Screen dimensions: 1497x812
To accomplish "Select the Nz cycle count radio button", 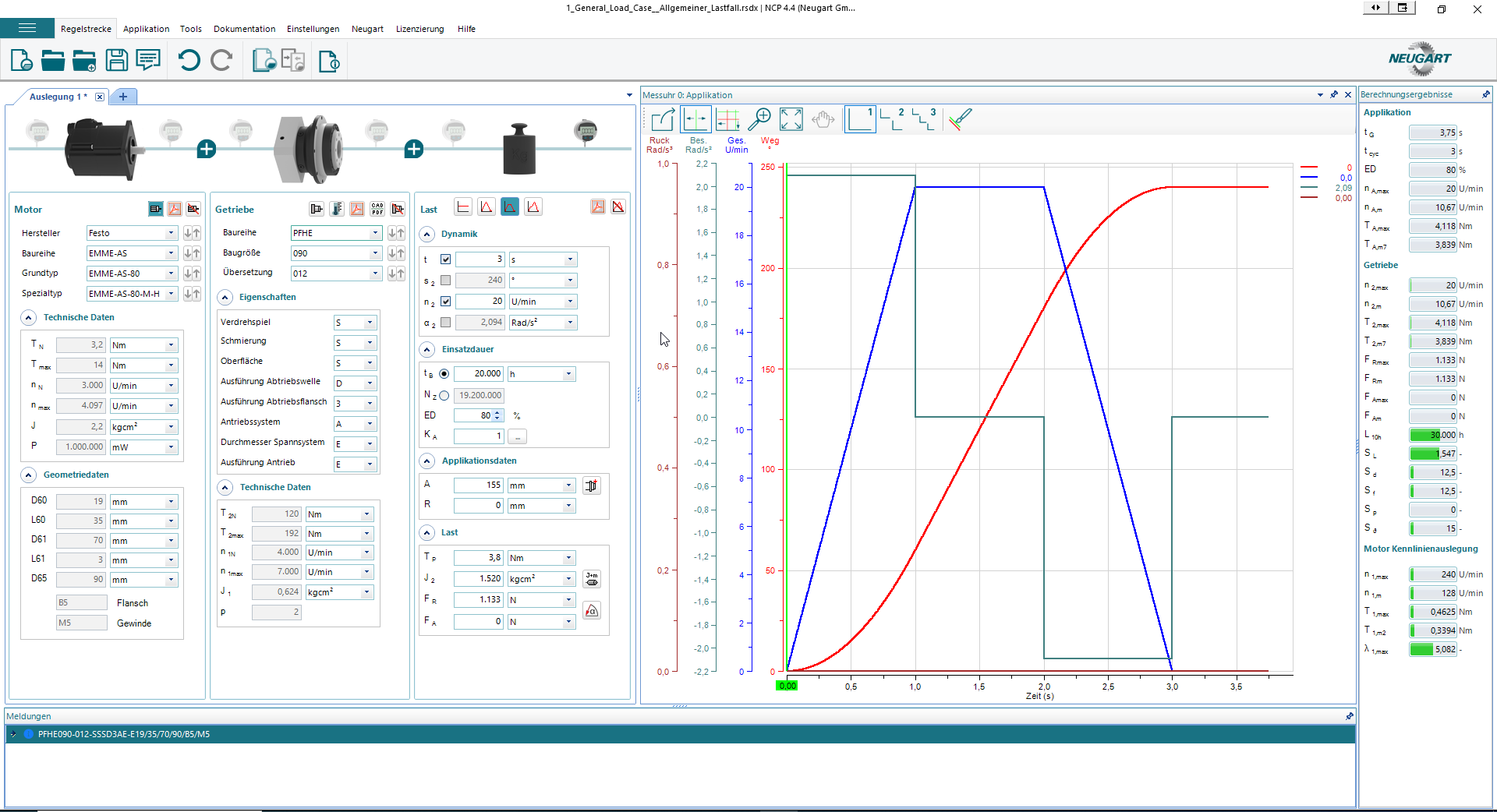I will click(444, 396).
